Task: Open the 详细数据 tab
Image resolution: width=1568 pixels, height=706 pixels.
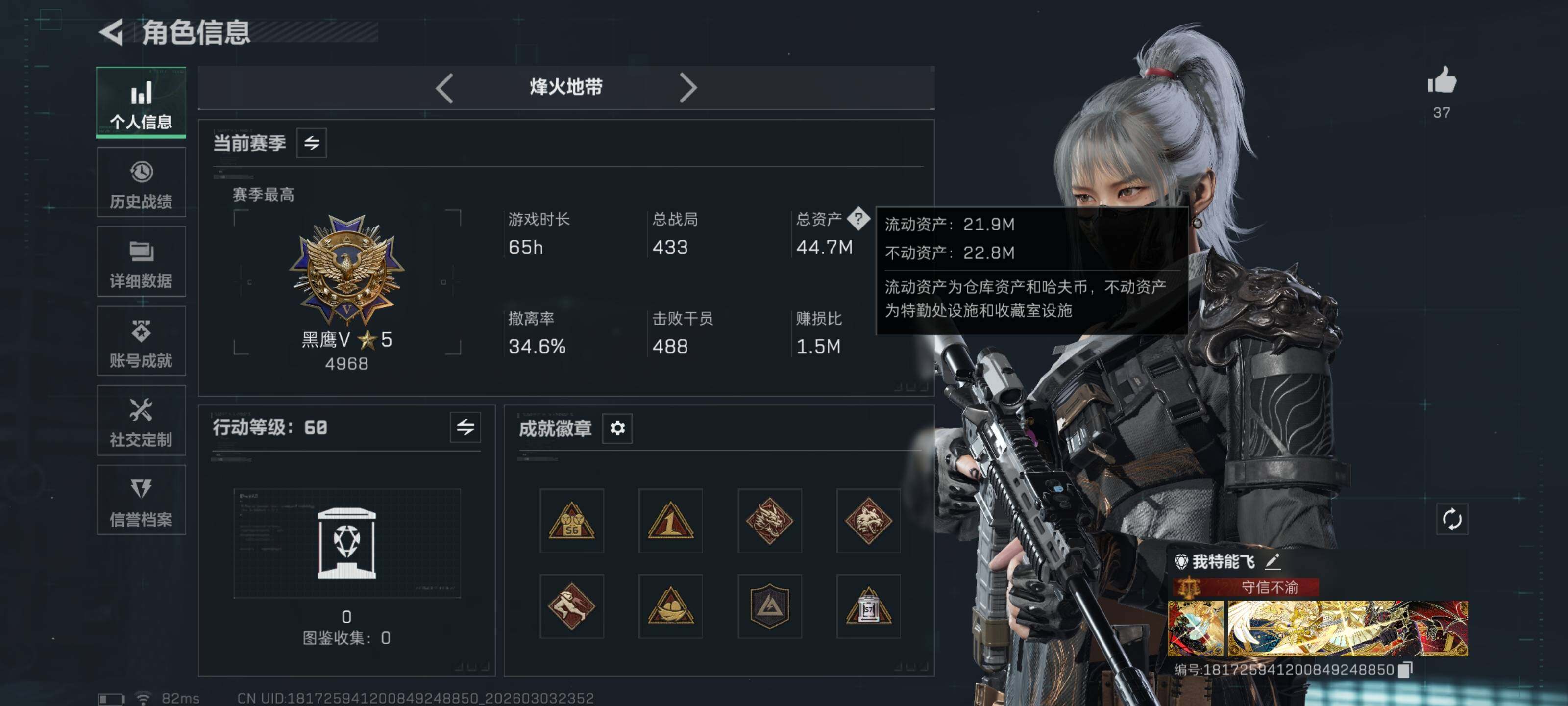Action: pos(141,262)
